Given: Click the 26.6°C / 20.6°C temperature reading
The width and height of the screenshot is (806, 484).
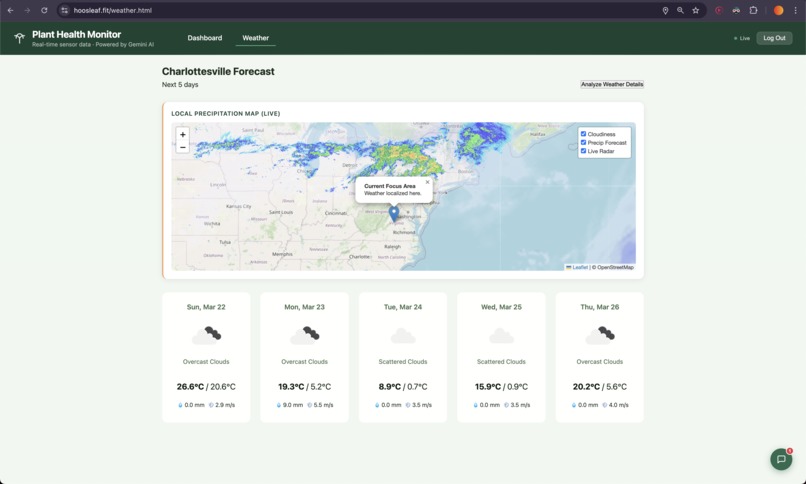Looking at the screenshot, I should pos(206,386).
